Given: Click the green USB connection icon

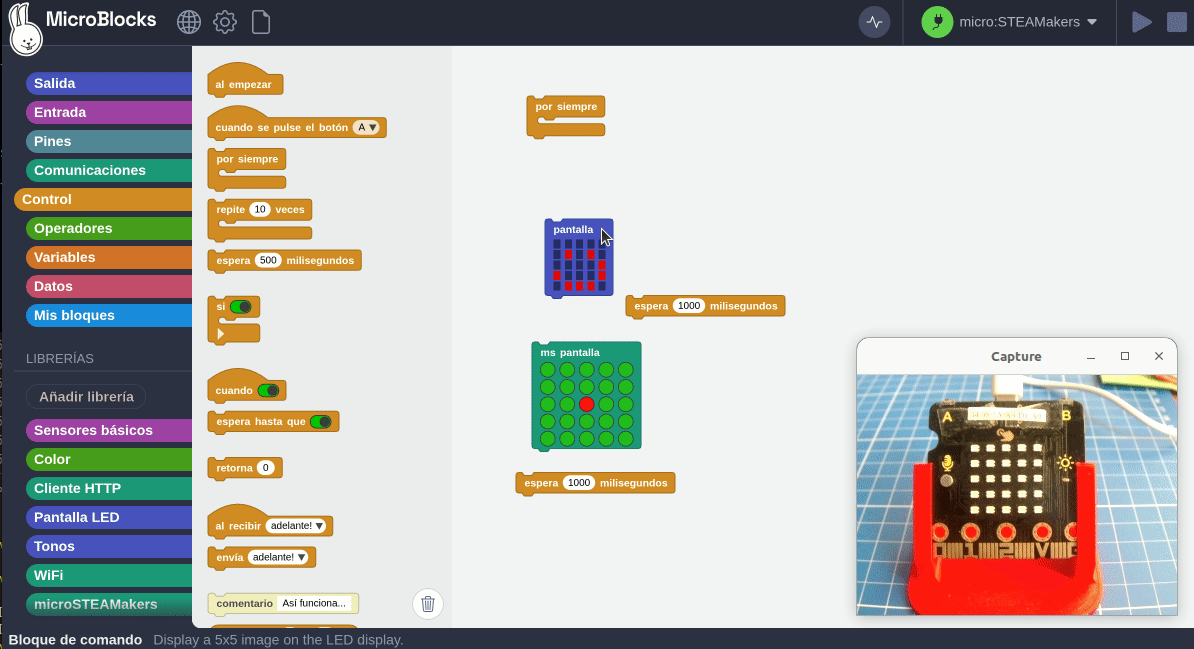Looking at the screenshot, I should [x=937, y=22].
